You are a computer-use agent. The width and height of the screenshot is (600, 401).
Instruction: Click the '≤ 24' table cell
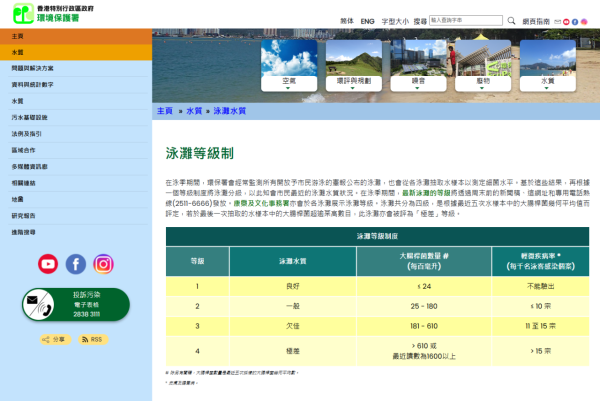(424, 286)
